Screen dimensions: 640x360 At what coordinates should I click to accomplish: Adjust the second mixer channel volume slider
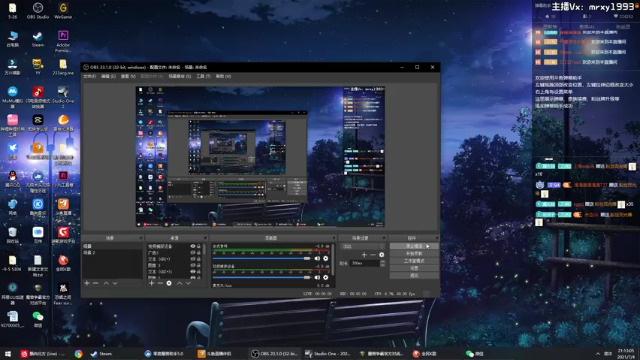tap(261, 278)
